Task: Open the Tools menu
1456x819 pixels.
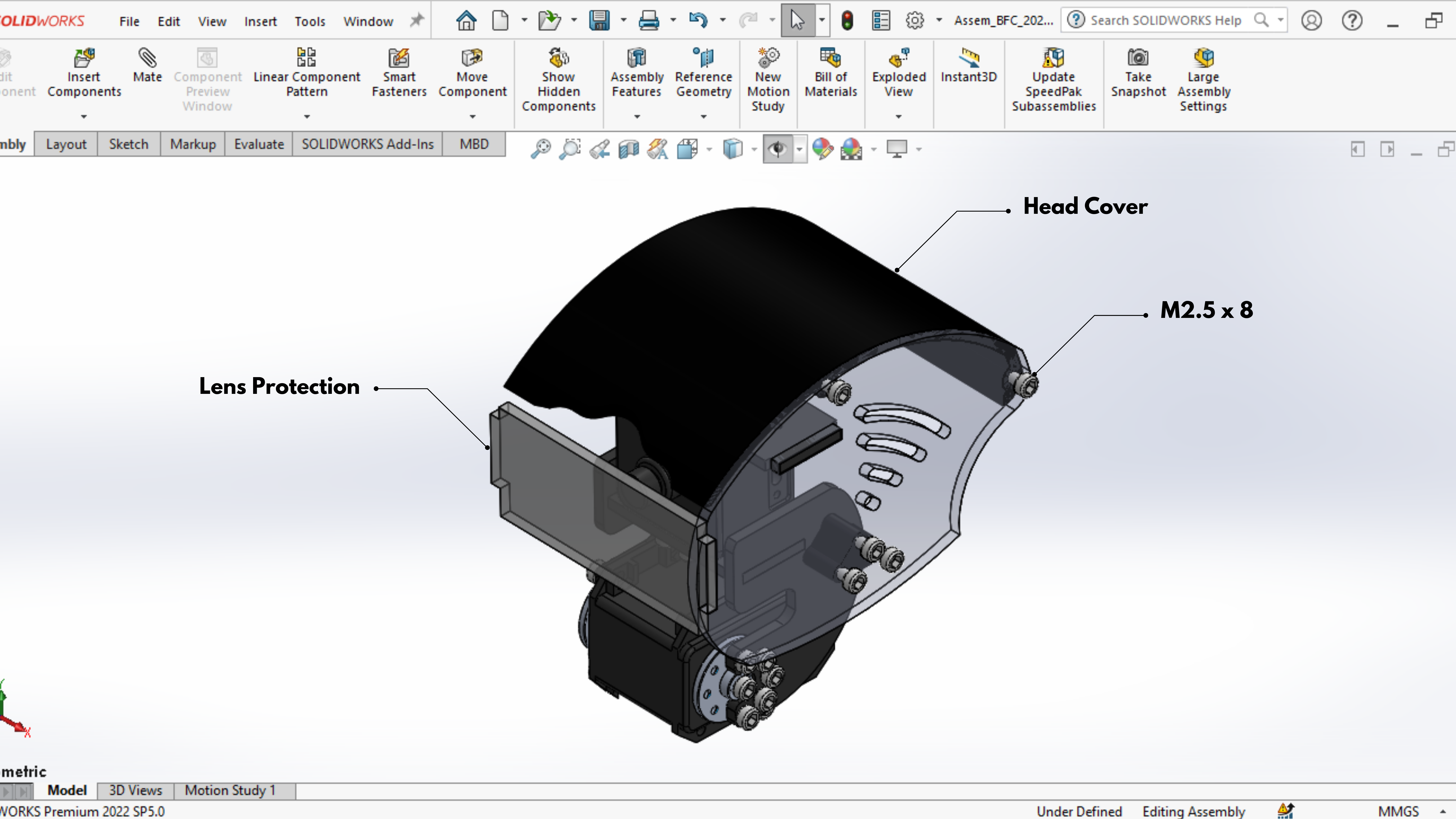Action: pos(310,22)
